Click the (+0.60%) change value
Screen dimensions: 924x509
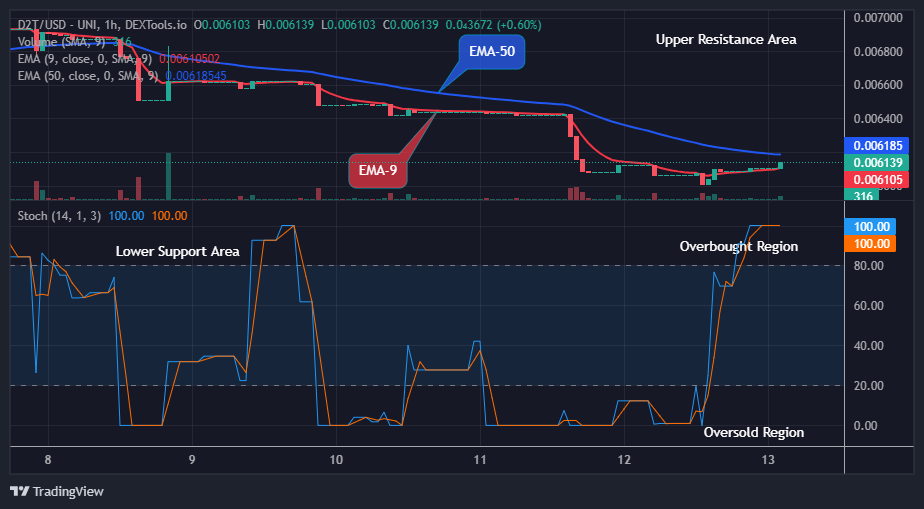click(518, 25)
